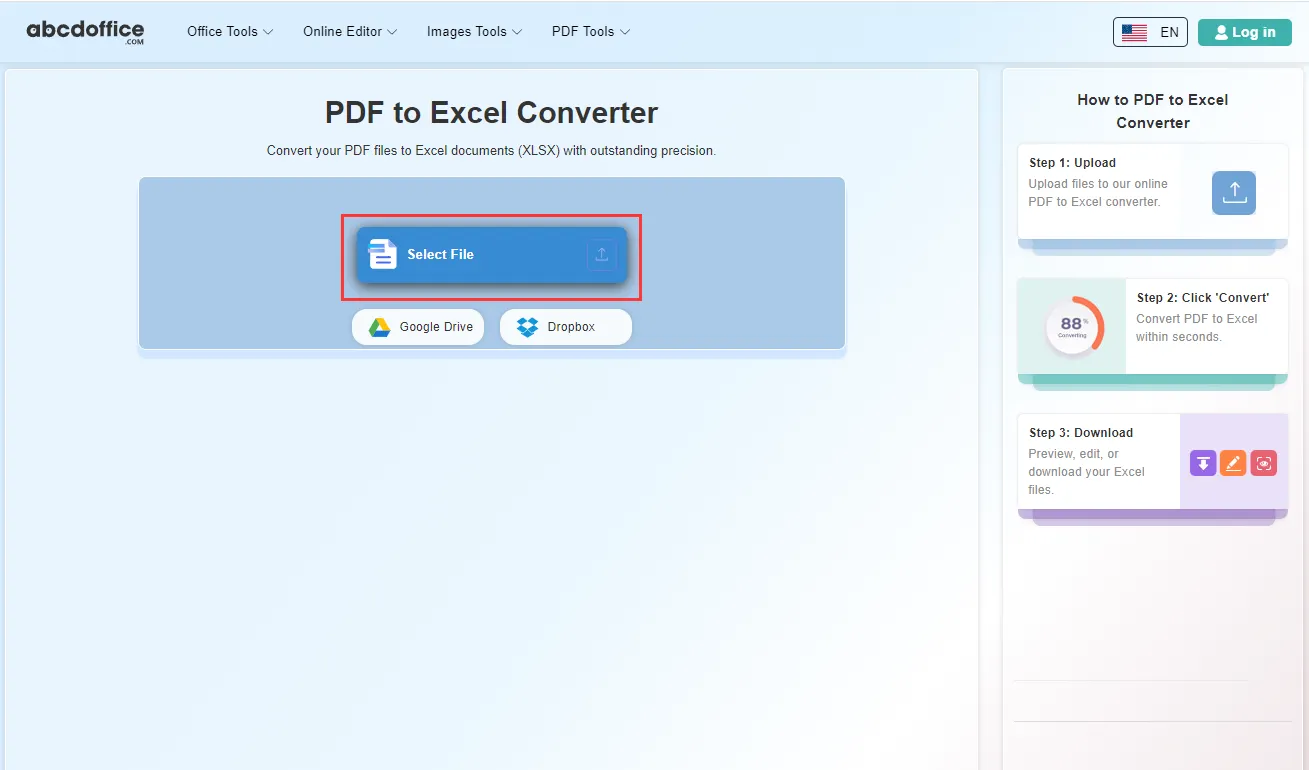Click the upload arrow icon in Select File button
The height and width of the screenshot is (770, 1309).
coord(601,254)
